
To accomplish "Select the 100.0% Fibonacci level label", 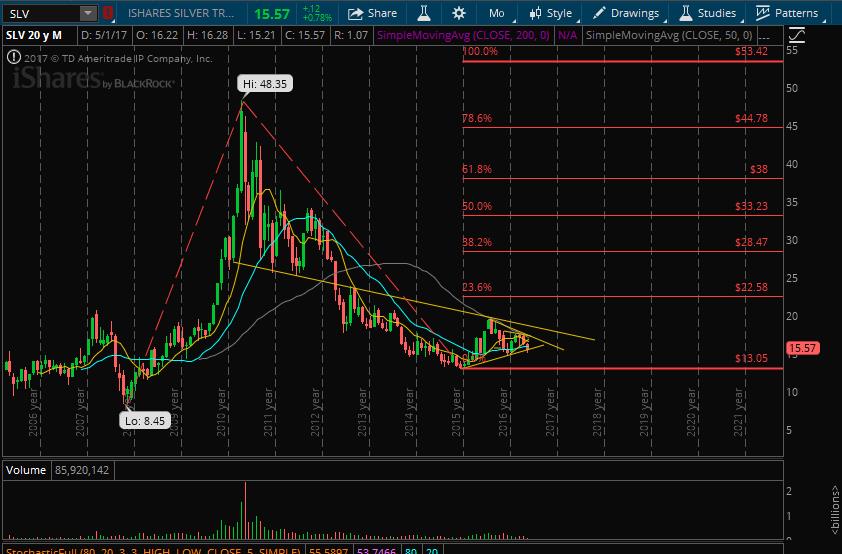I will (480, 52).
